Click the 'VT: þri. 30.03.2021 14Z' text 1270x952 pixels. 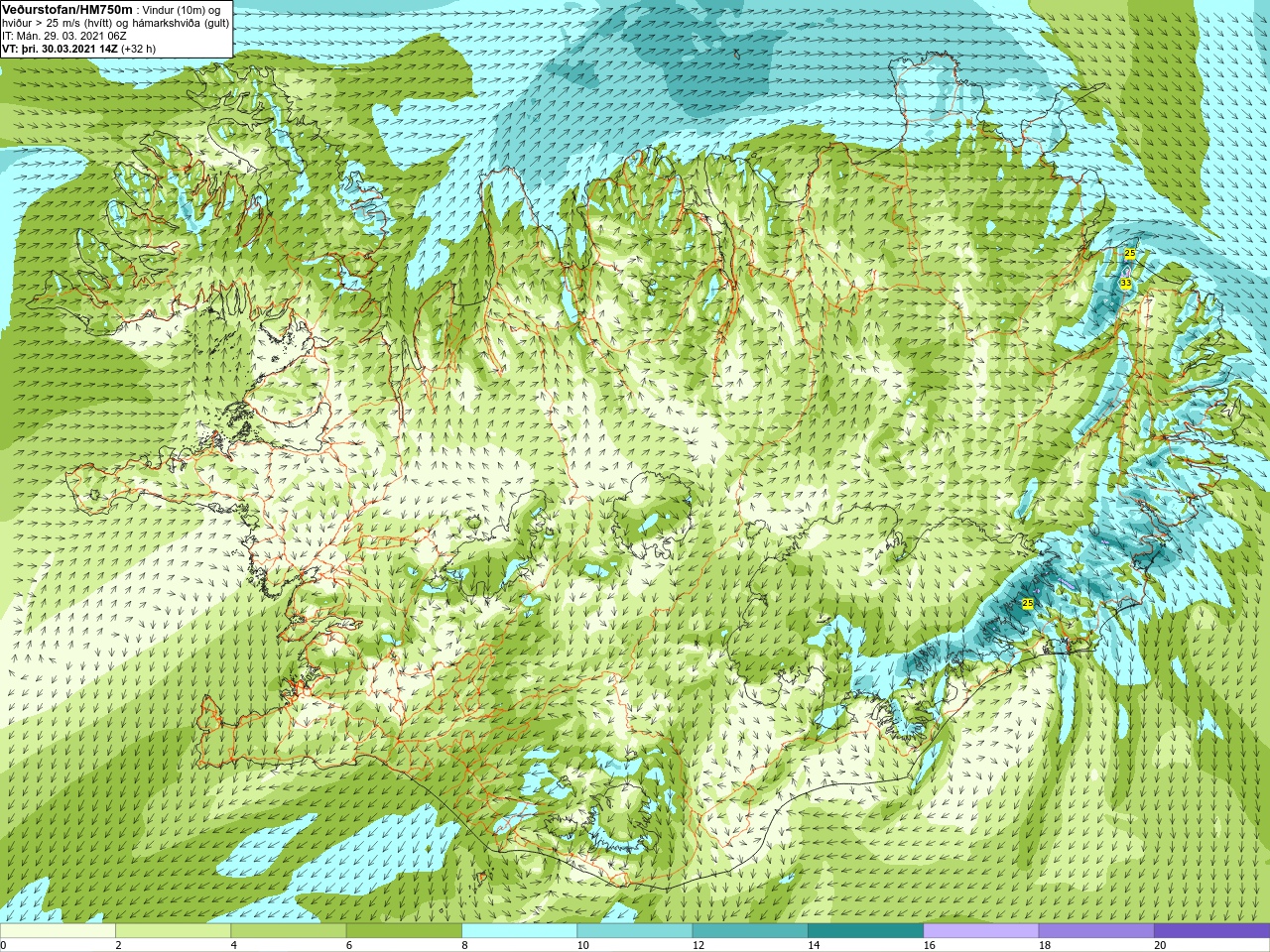[x=60, y=49]
